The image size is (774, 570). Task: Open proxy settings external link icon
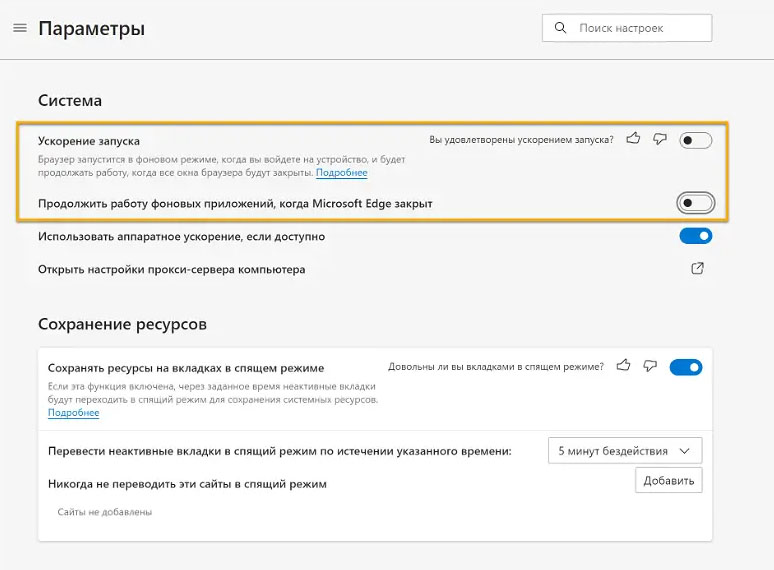697,268
